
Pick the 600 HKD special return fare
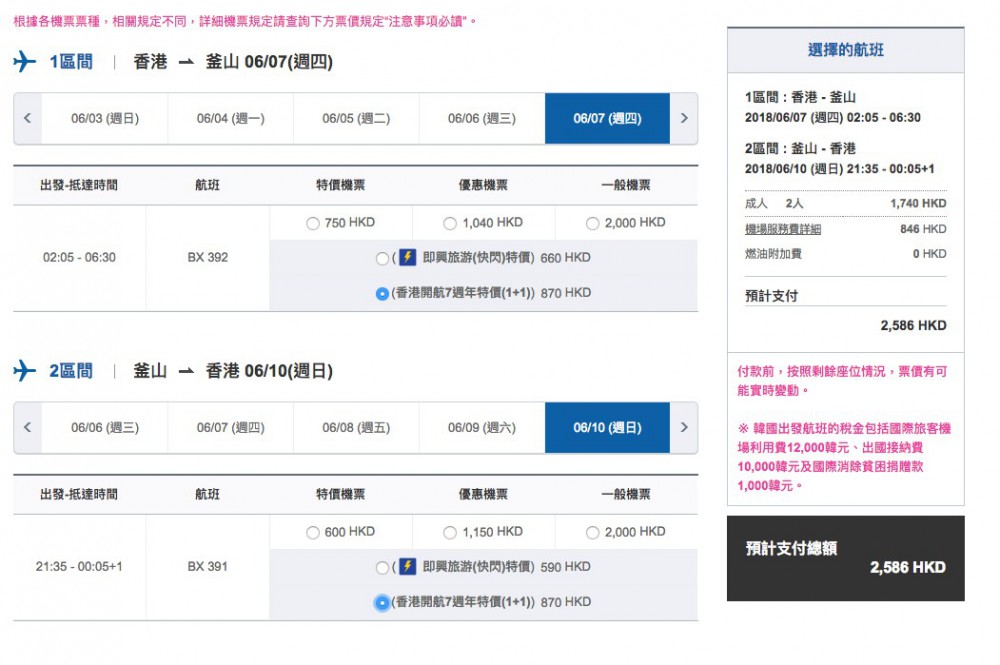tap(313, 533)
